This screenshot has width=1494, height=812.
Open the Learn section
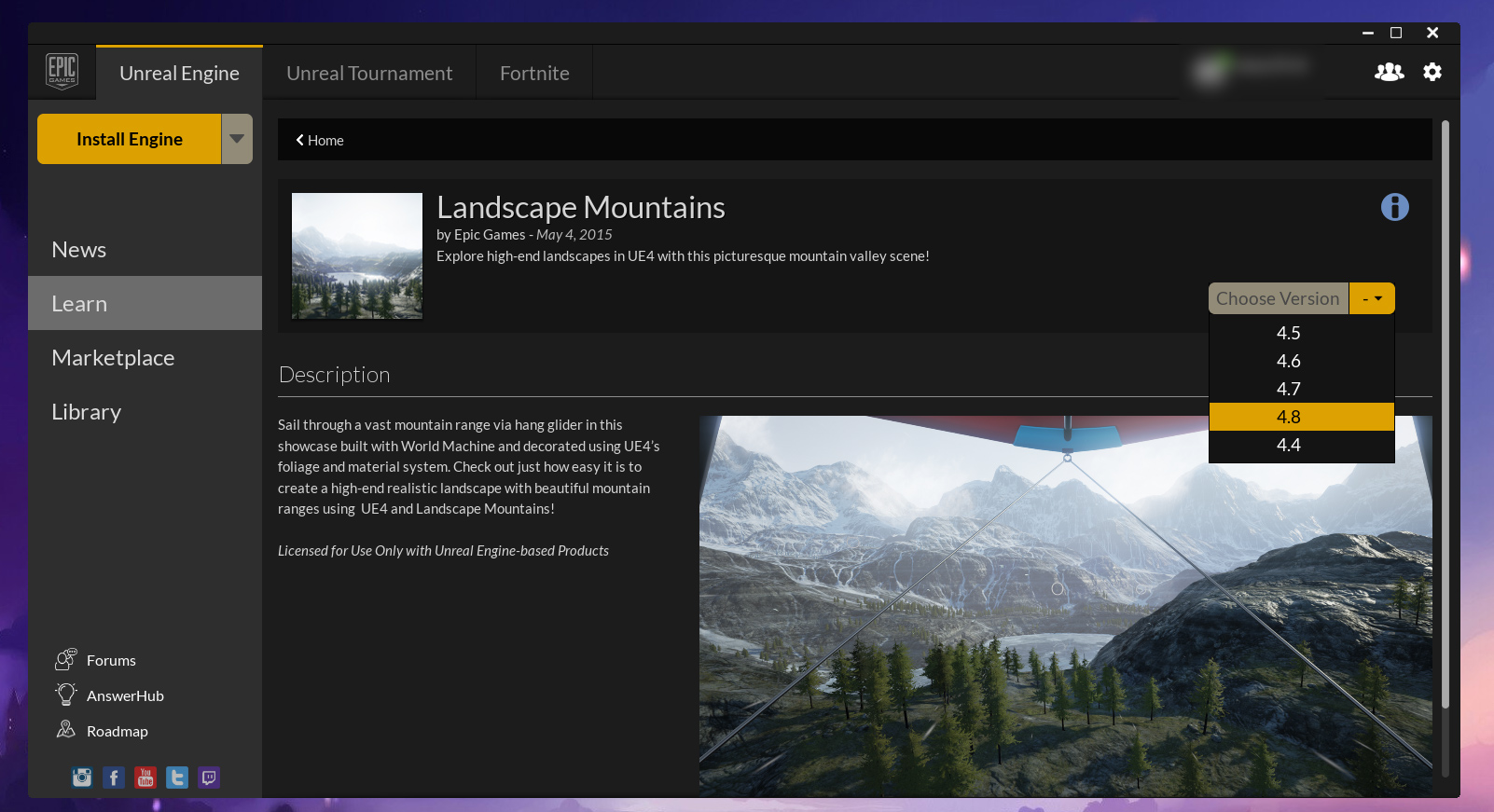[145, 303]
